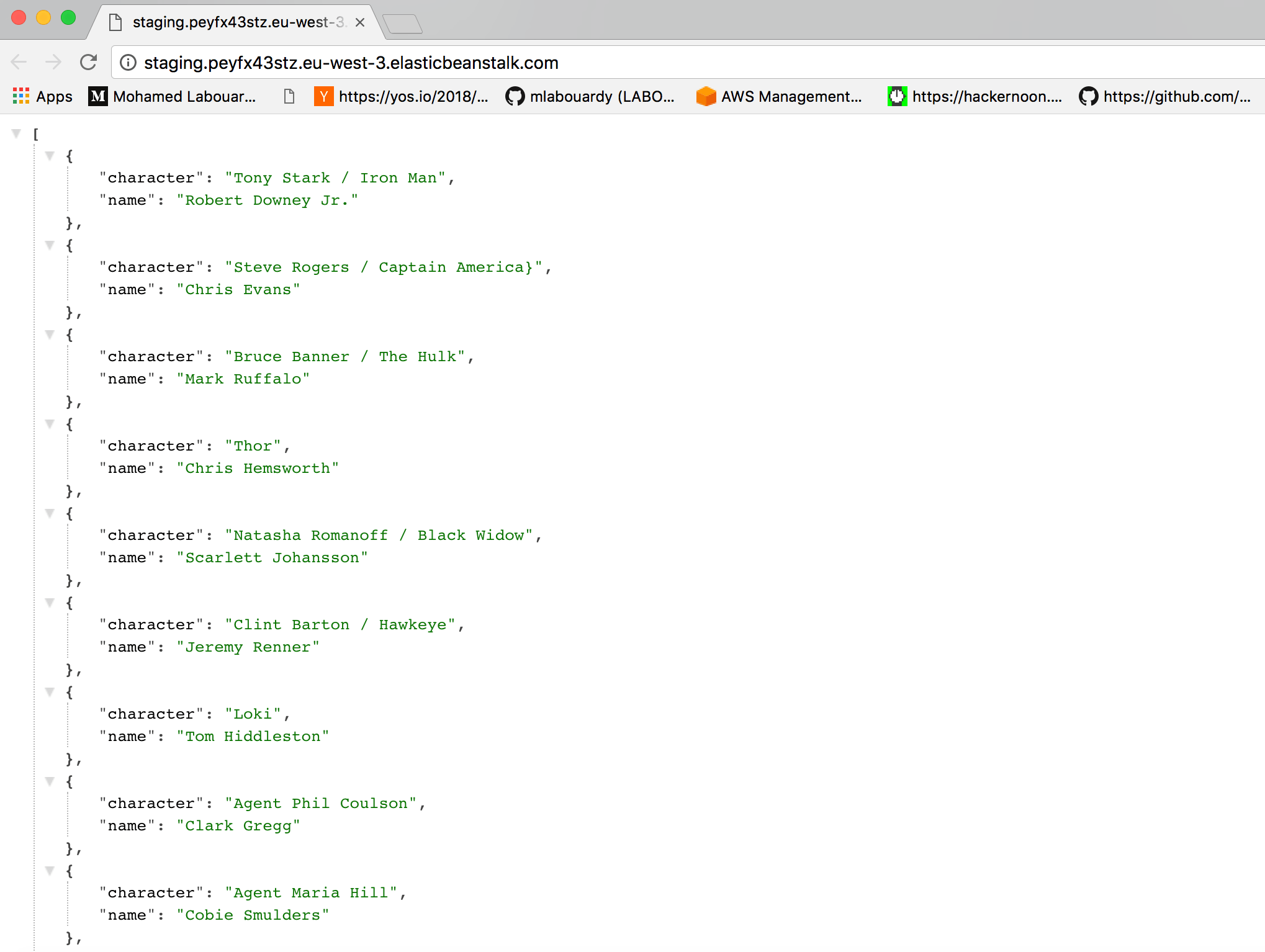Open the github.com bookmark
The height and width of the screenshot is (952, 1265).
(1164, 96)
